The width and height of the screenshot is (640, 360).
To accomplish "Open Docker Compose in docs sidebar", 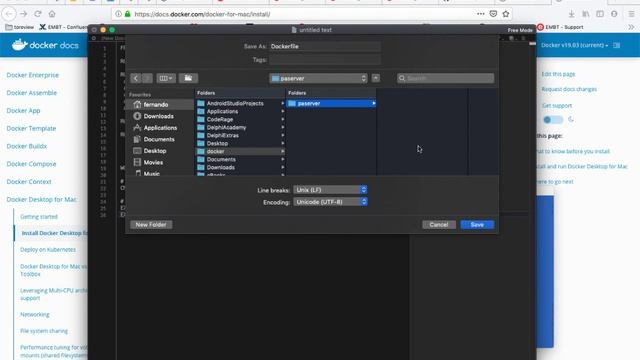I will tap(31, 164).
